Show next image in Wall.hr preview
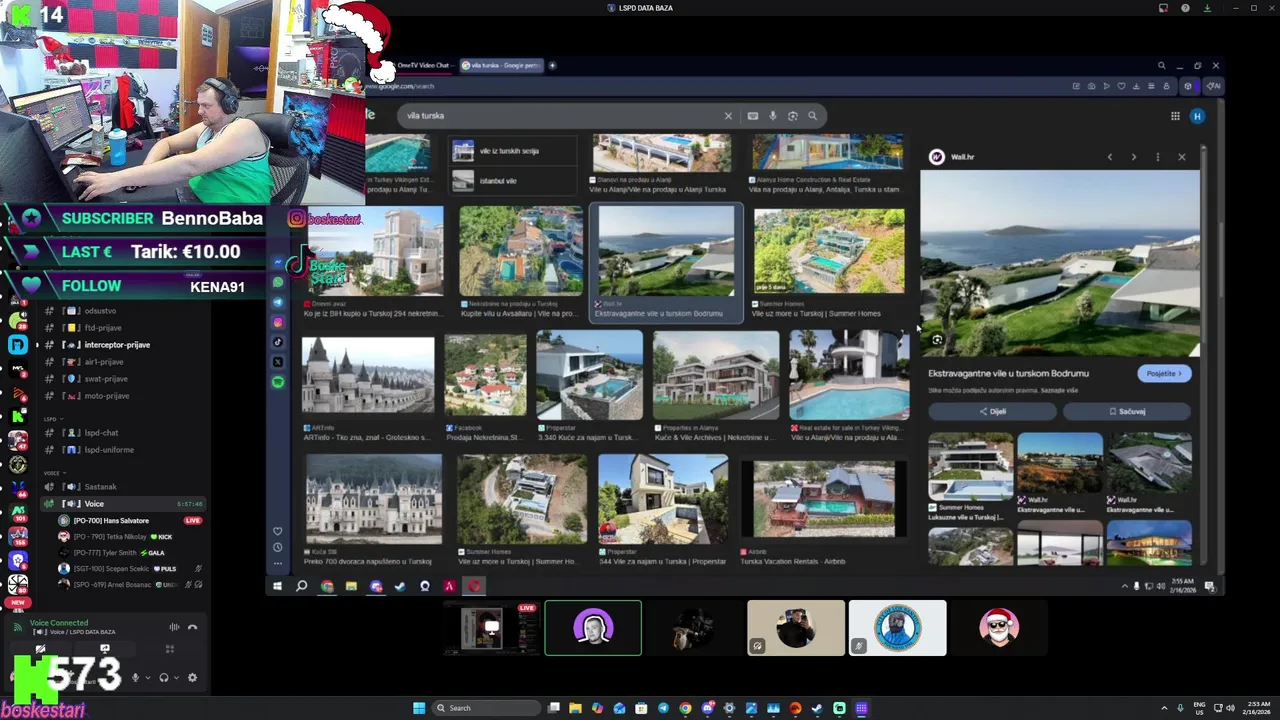Viewport: 1280px width, 720px height. 1133,157
